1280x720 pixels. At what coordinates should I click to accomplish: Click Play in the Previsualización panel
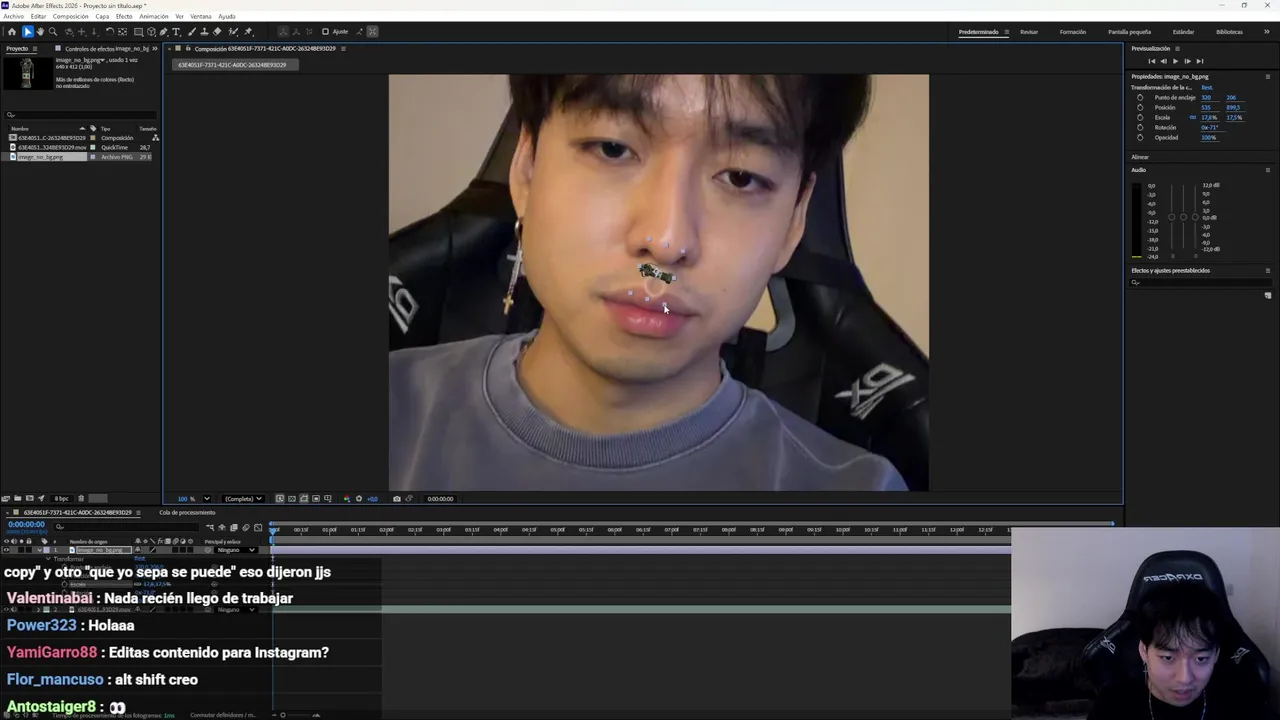pos(1175,61)
